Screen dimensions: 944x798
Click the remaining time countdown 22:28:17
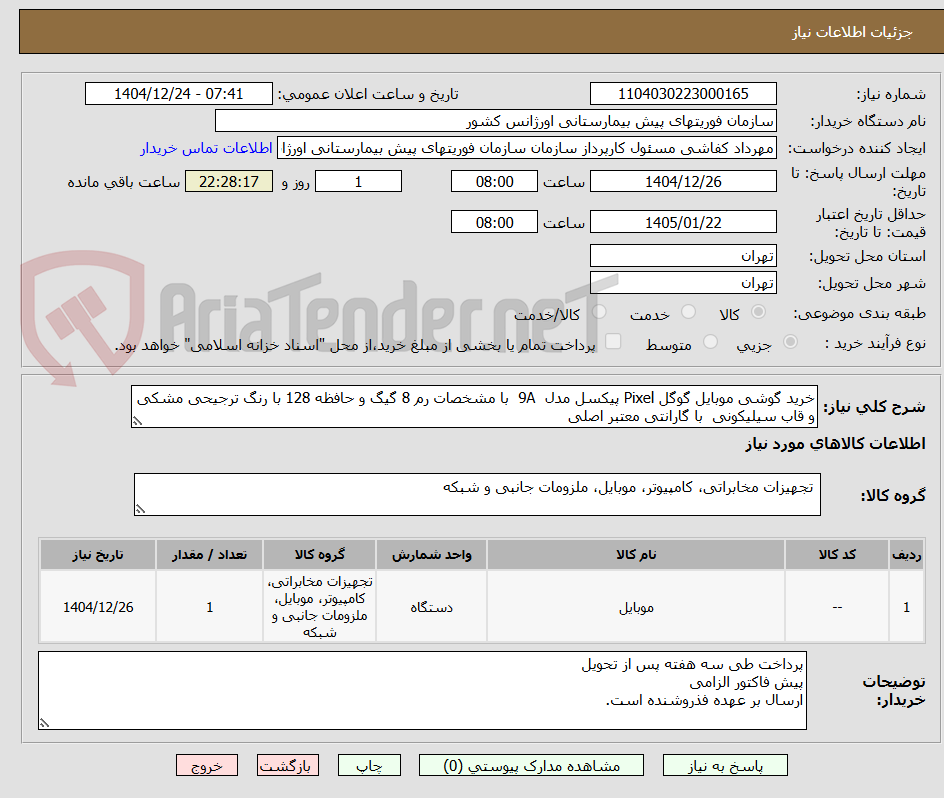coord(229,181)
